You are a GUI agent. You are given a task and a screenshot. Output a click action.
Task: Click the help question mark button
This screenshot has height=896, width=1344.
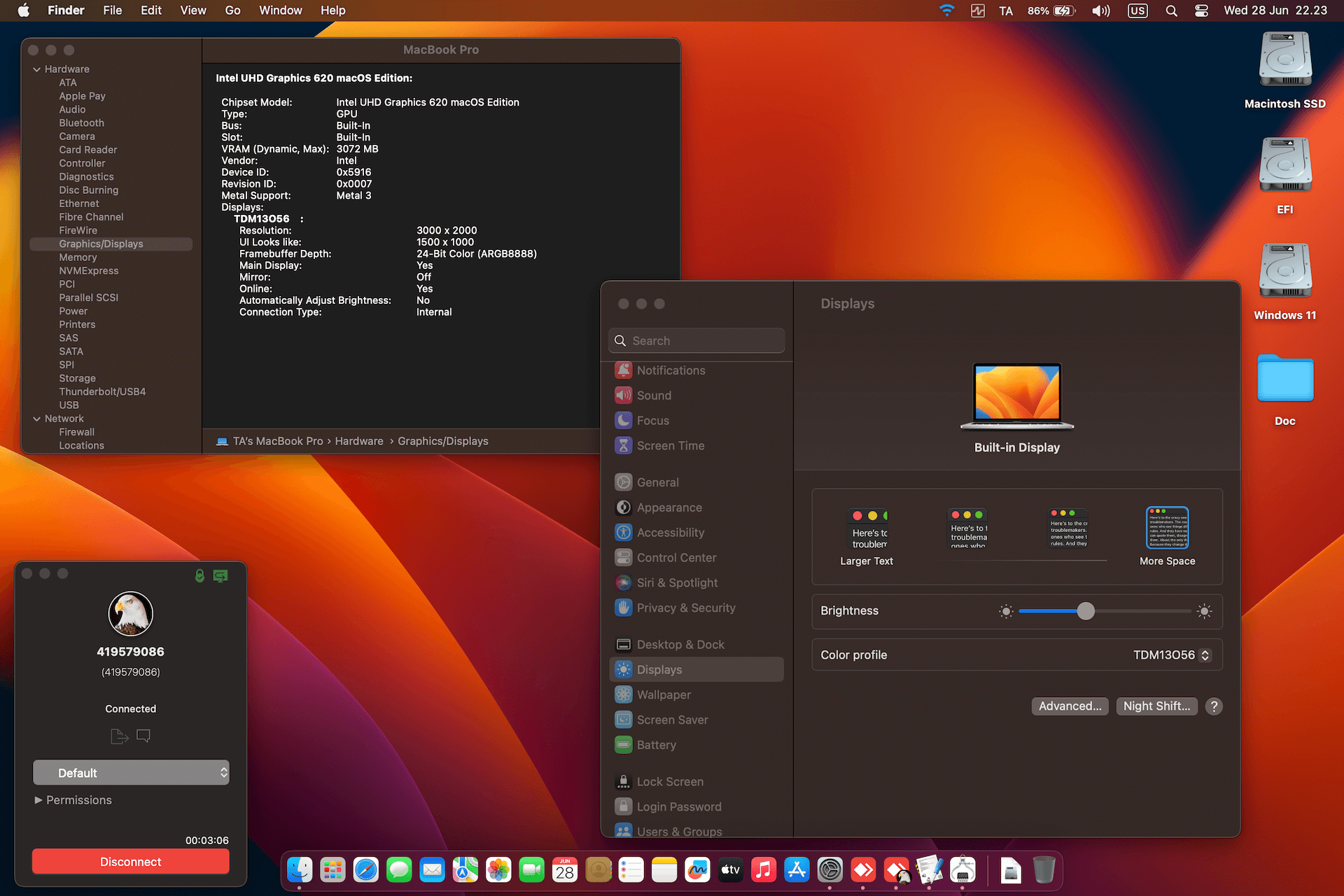coord(1214,706)
